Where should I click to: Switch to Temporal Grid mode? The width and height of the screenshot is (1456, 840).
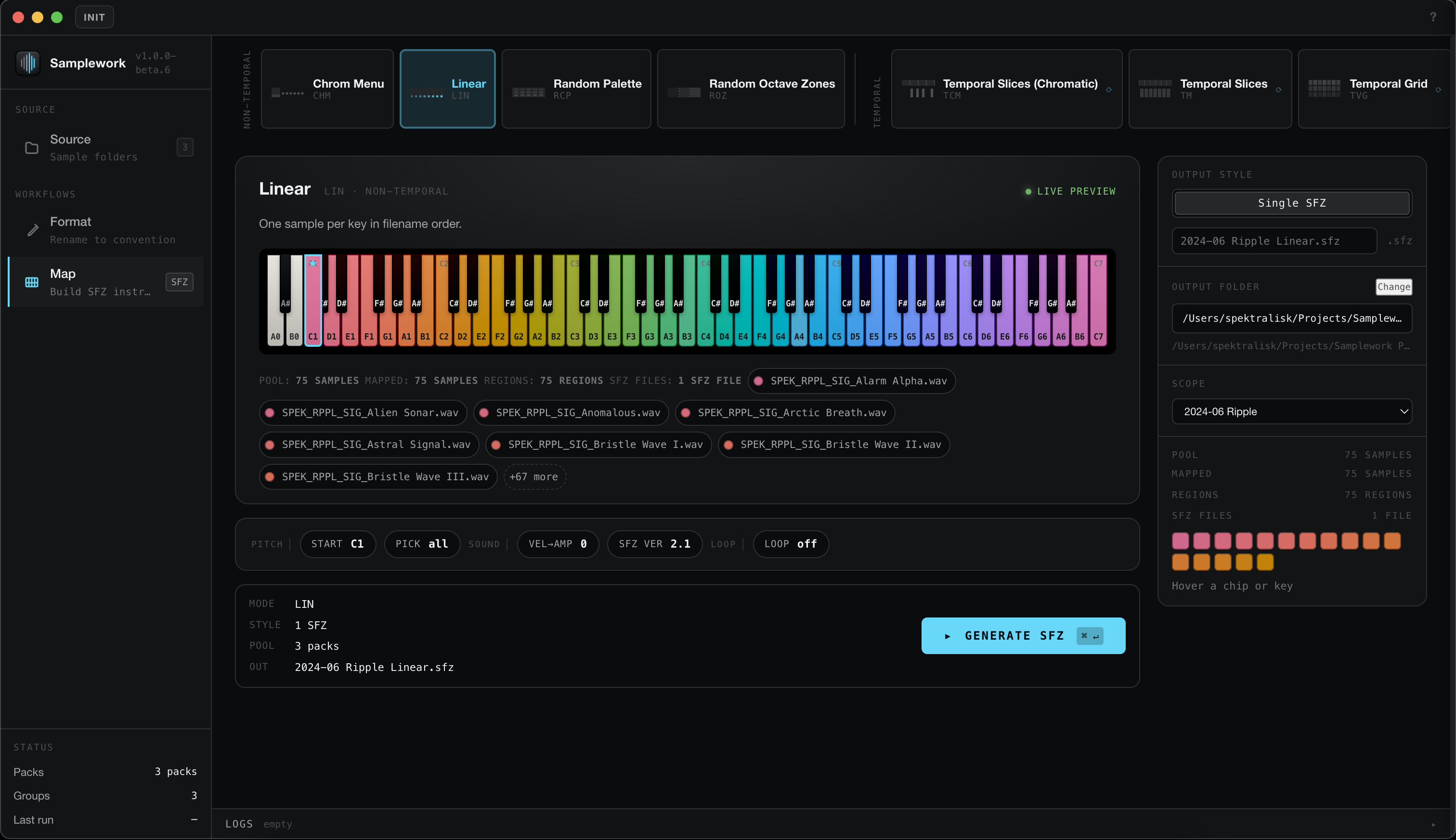[1374, 89]
